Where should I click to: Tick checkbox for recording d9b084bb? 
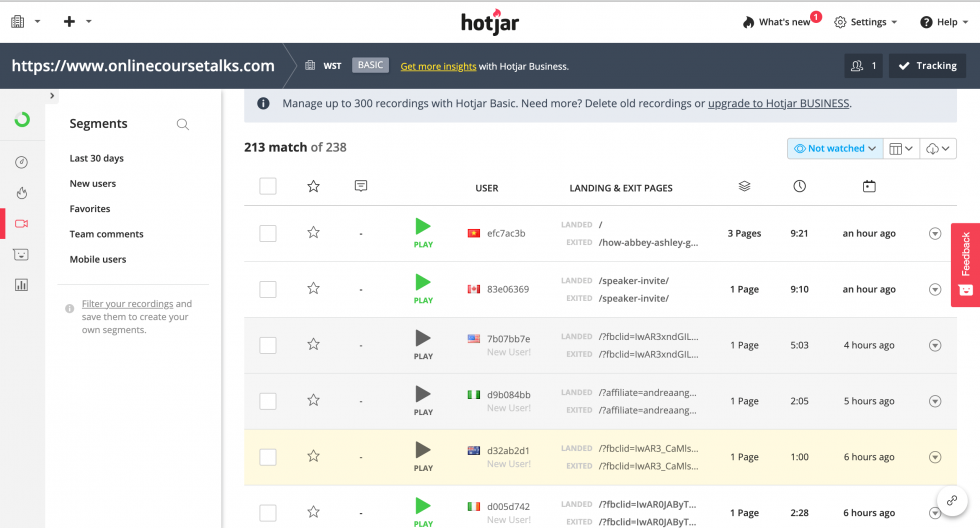(x=268, y=401)
